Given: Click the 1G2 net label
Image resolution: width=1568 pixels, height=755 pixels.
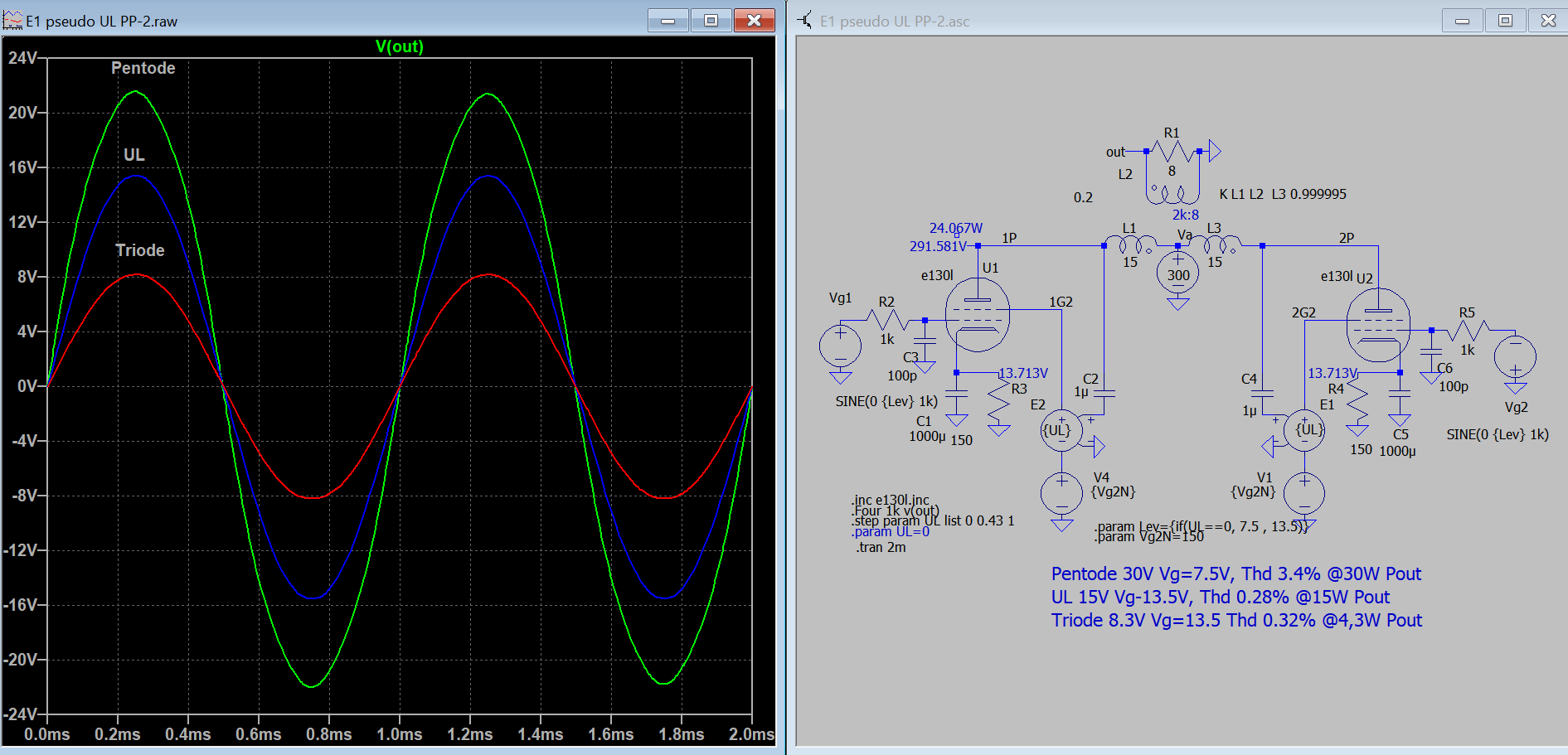Looking at the screenshot, I should pos(1061,302).
